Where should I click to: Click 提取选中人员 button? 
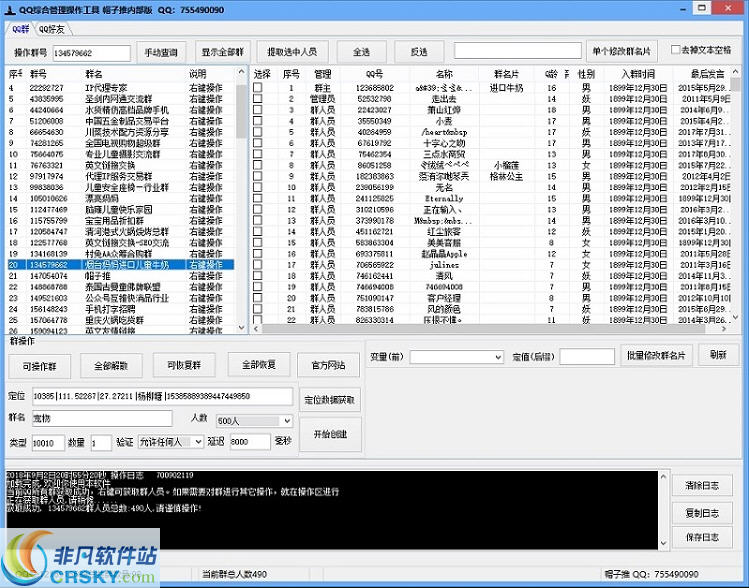pos(292,52)
